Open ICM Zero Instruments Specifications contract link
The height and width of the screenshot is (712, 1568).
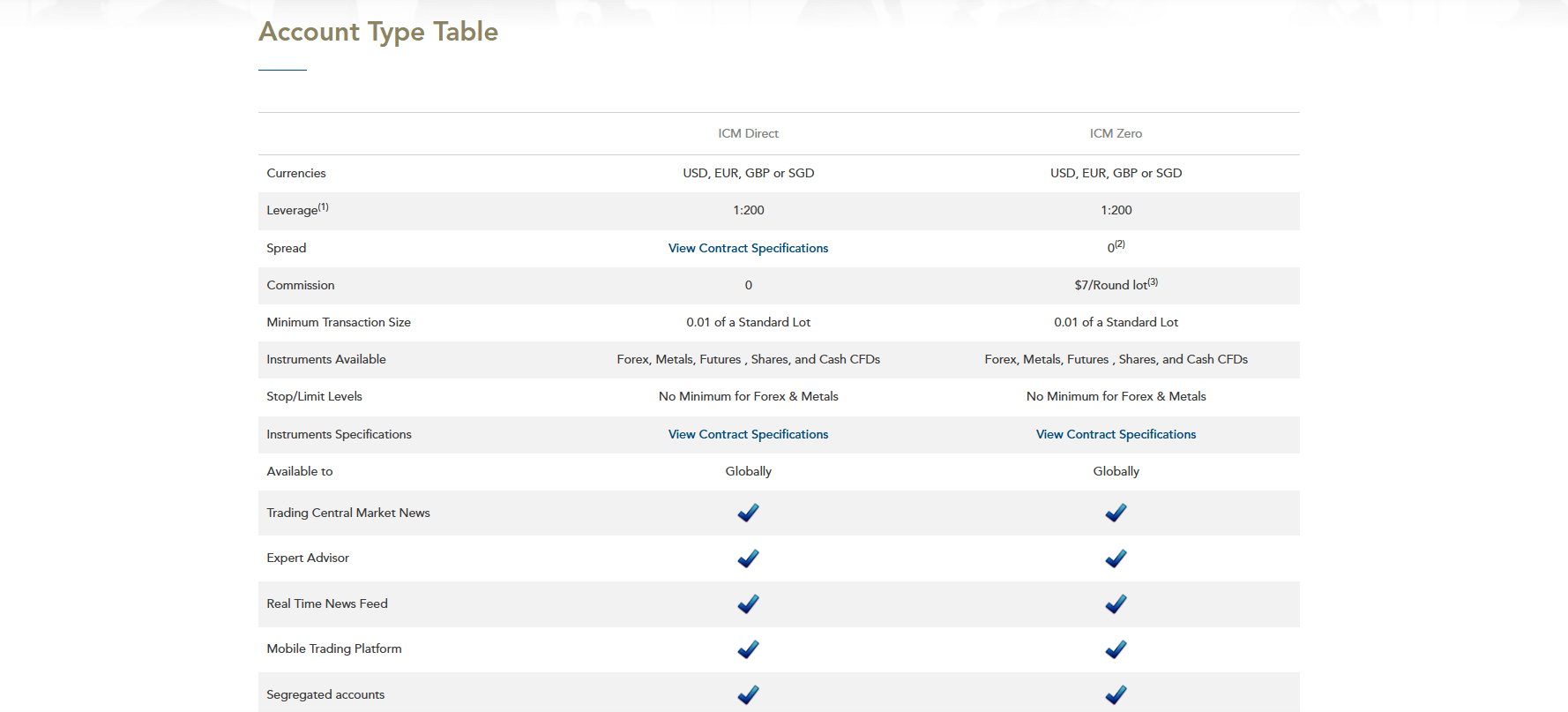[1116, 434]
